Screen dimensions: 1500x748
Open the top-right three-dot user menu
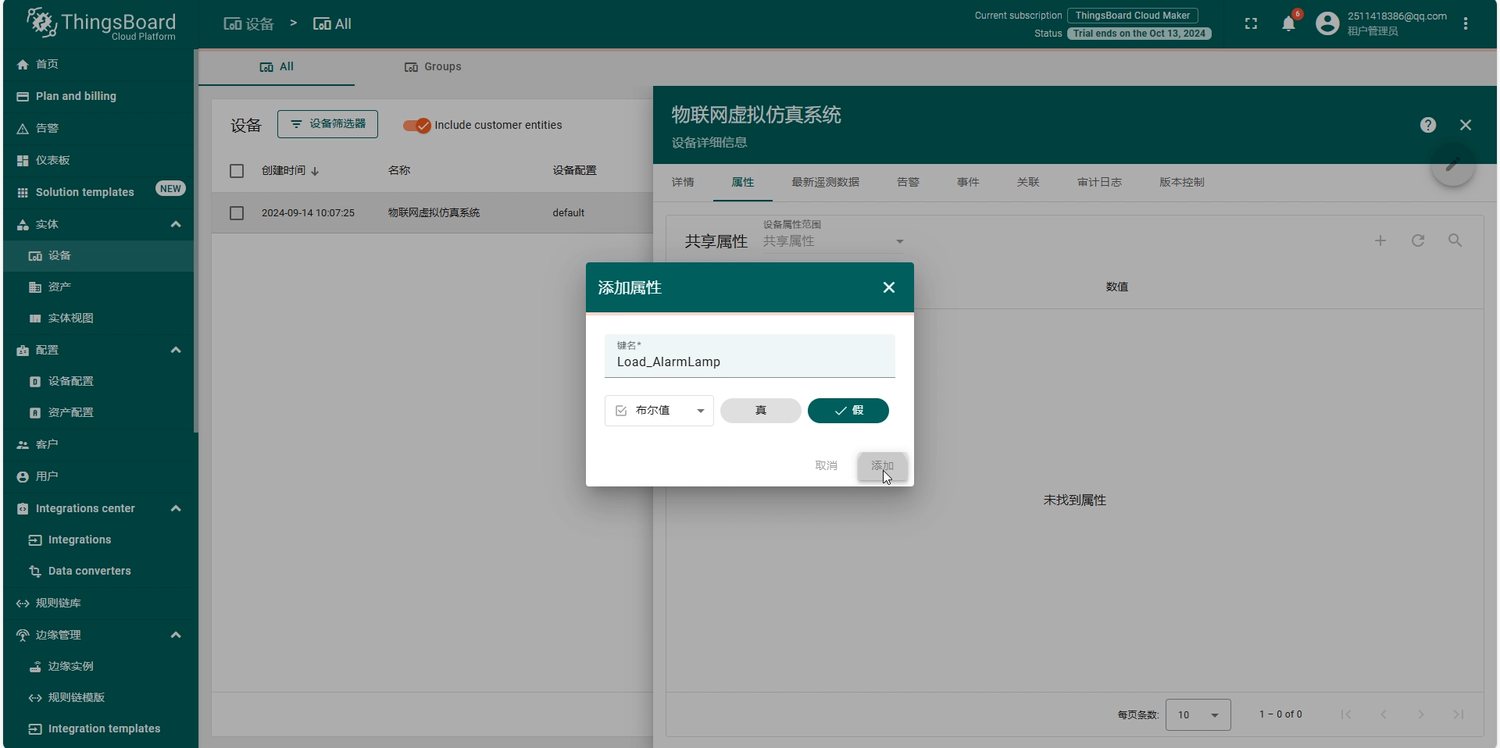(x=1466, y=24)
